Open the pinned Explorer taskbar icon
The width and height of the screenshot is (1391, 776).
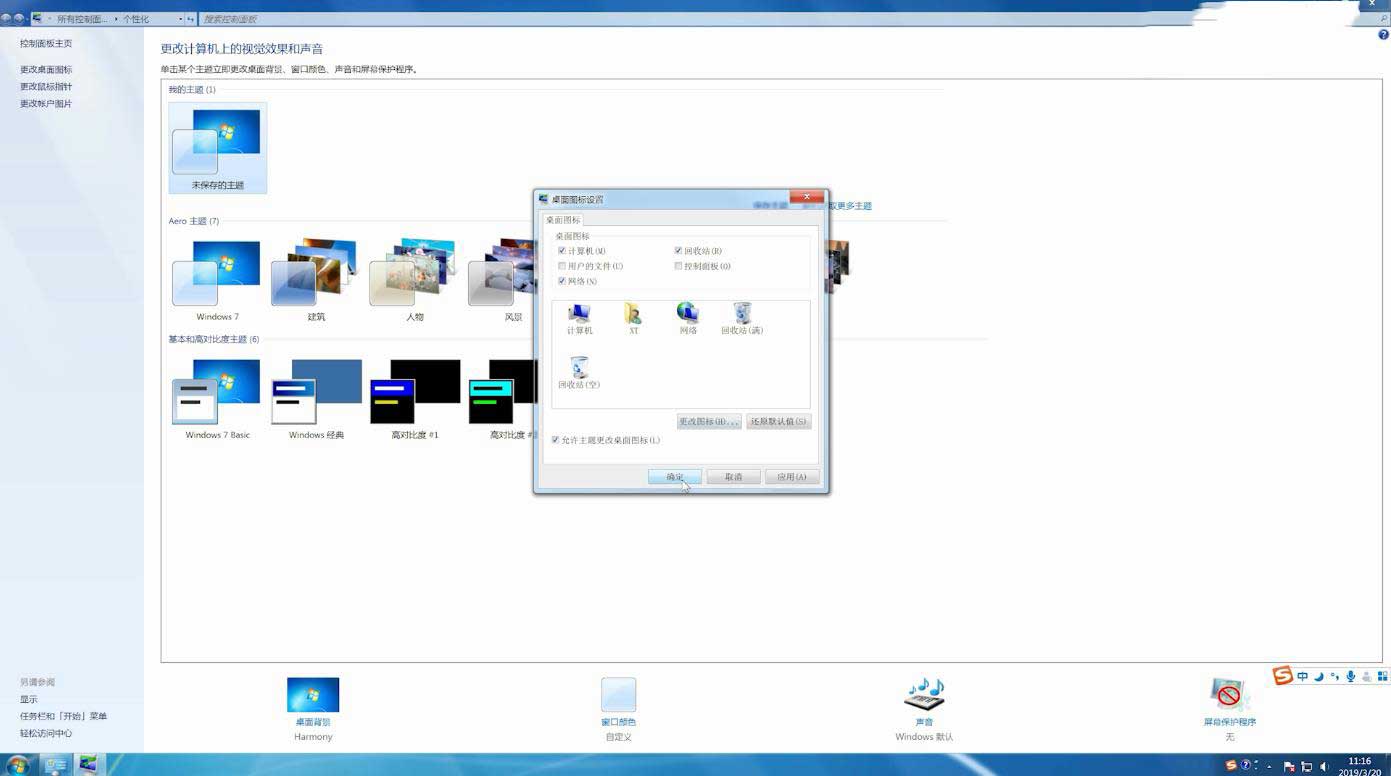click(55, 765)
